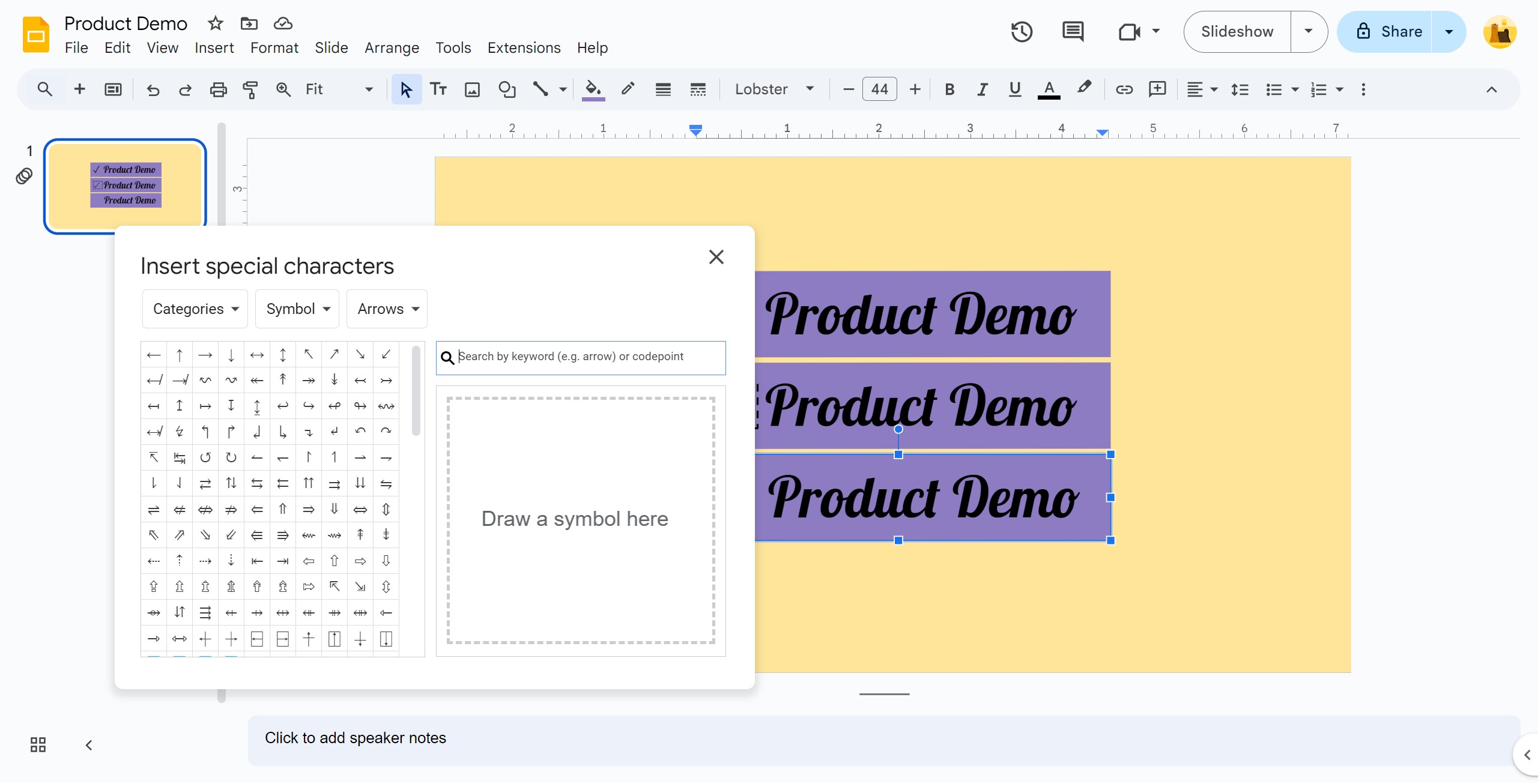1538x784 pixels.
Task: Open border dash style icon
Action: 698,89
